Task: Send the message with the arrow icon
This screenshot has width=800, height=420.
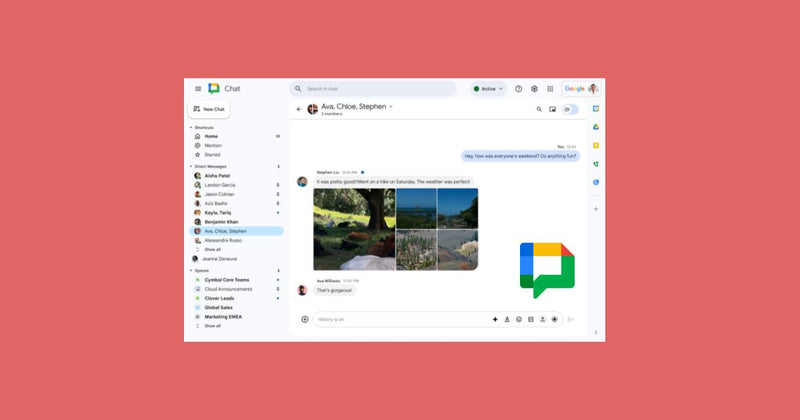Action: (571, 319)
